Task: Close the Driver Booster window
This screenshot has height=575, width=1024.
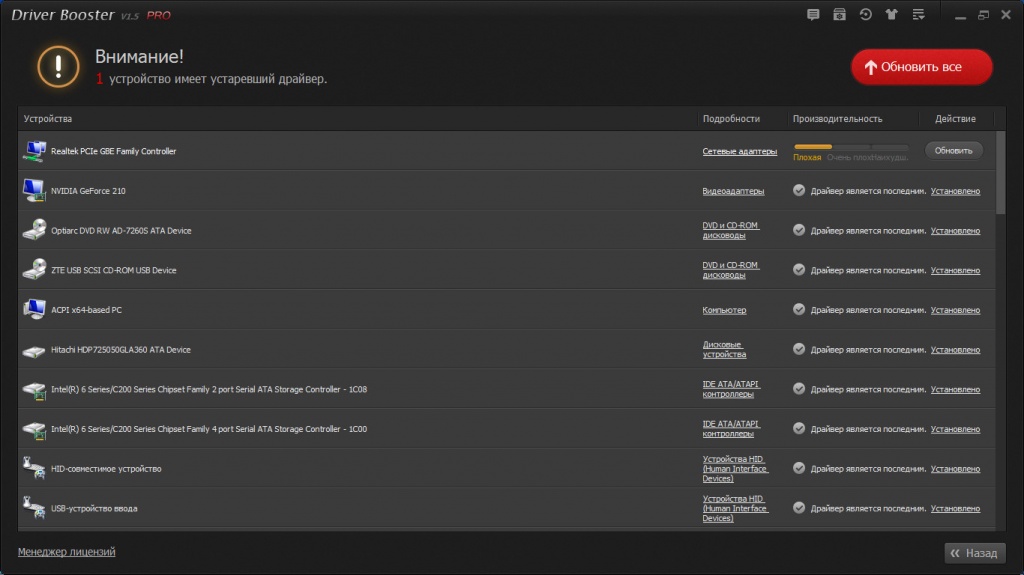Action: (1006, 14)
